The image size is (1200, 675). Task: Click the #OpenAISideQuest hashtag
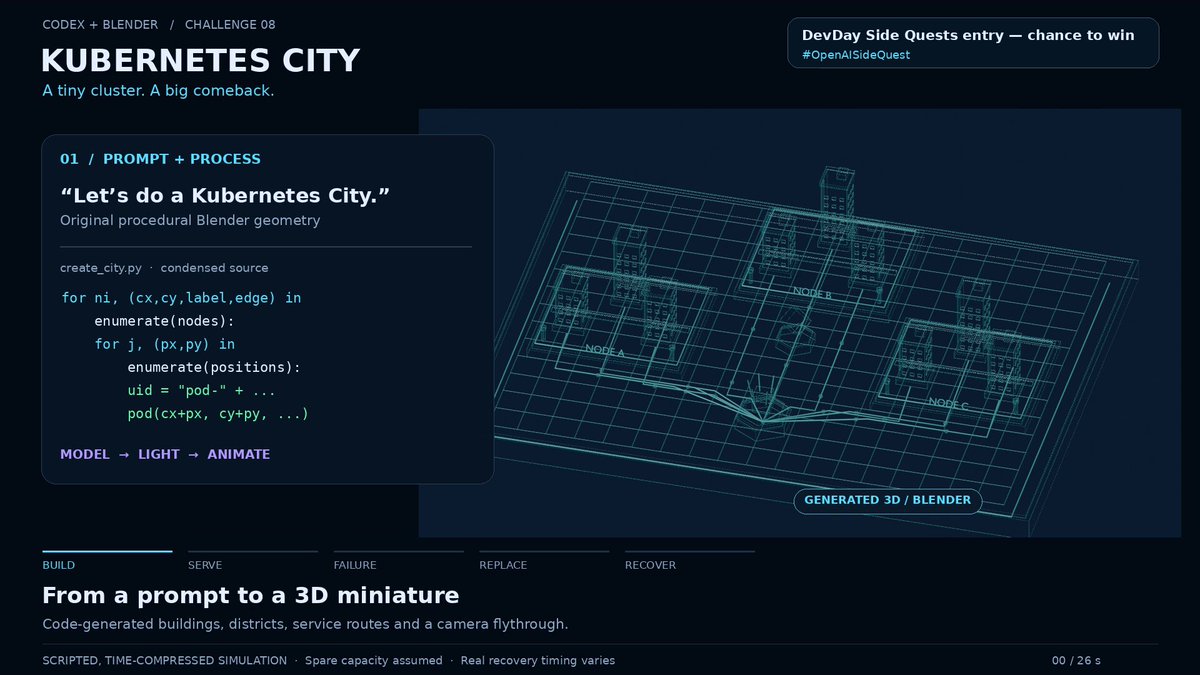856,55
